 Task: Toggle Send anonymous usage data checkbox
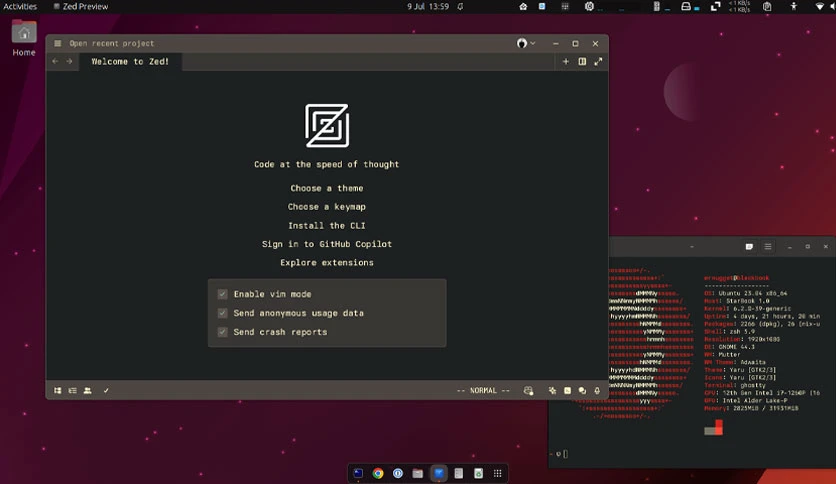pos(222,313)
